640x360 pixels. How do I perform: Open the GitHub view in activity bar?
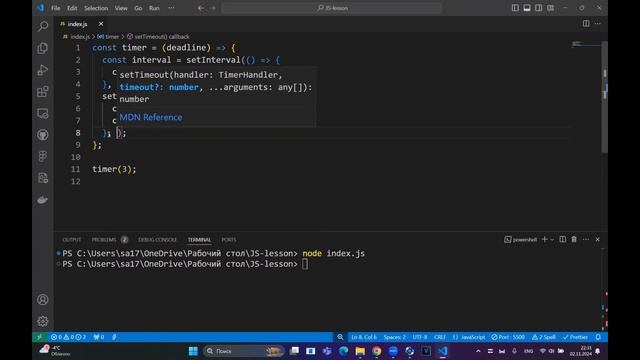point(43,135)
